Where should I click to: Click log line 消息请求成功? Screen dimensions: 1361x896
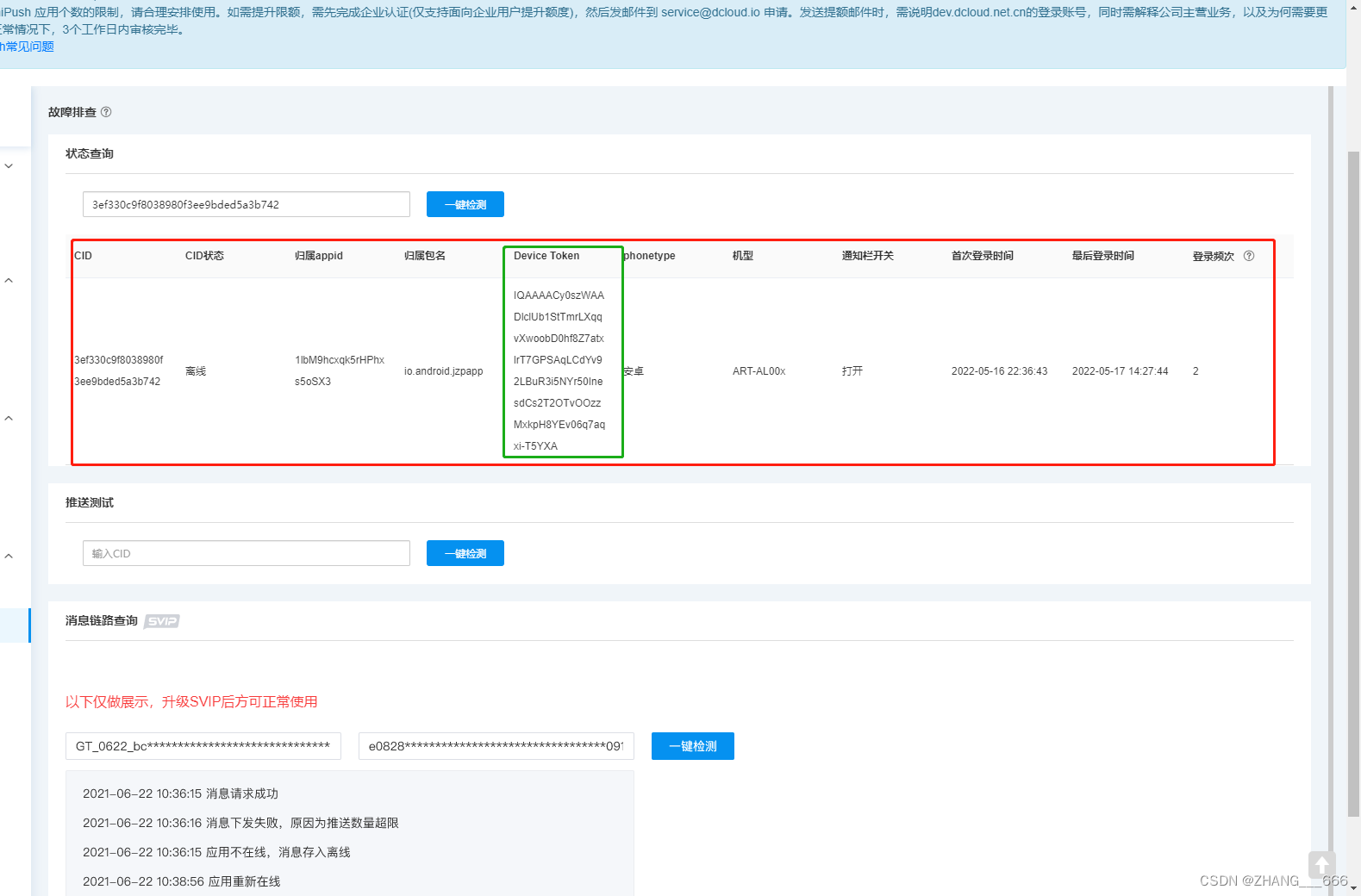(x=180, y=793)
